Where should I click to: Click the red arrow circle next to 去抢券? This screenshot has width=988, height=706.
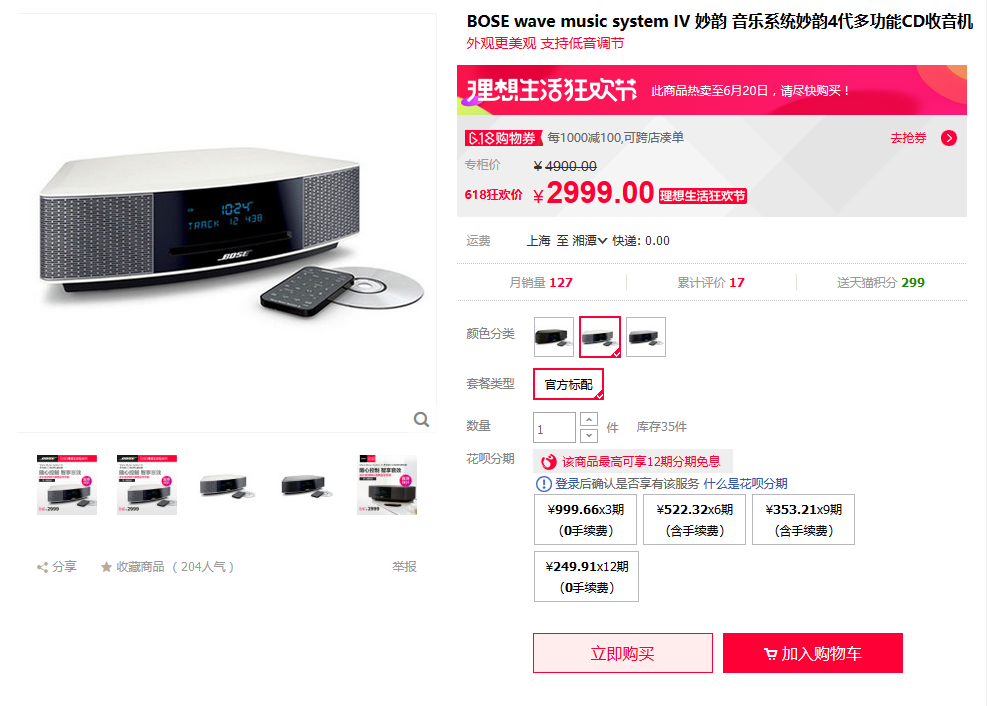(x=948, y=138)
